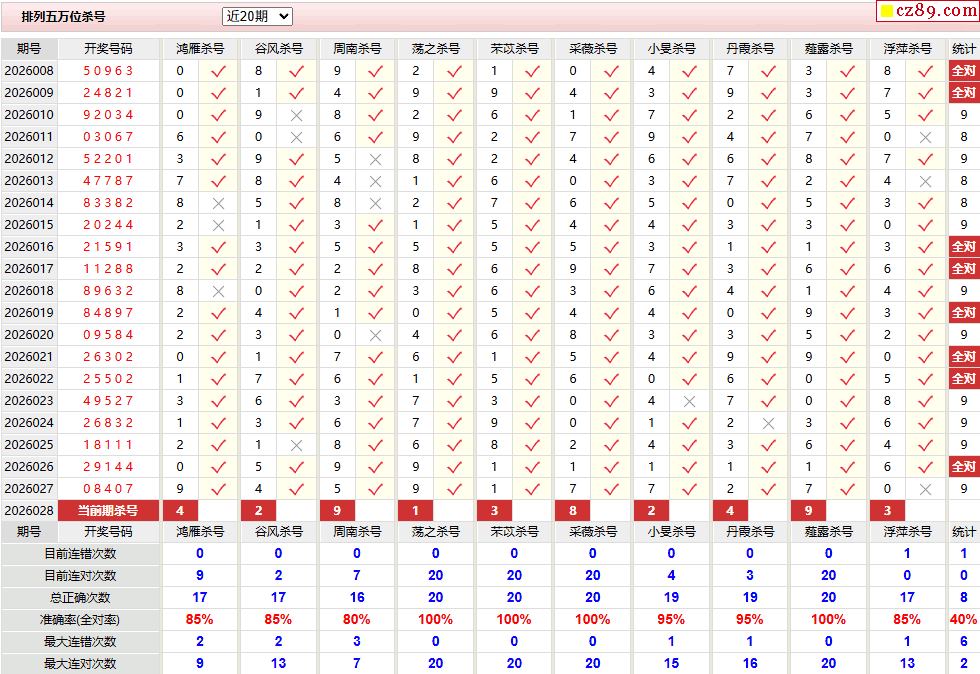Click the check mark for 采薇 in row 2026022

click(x=611, y=379)
